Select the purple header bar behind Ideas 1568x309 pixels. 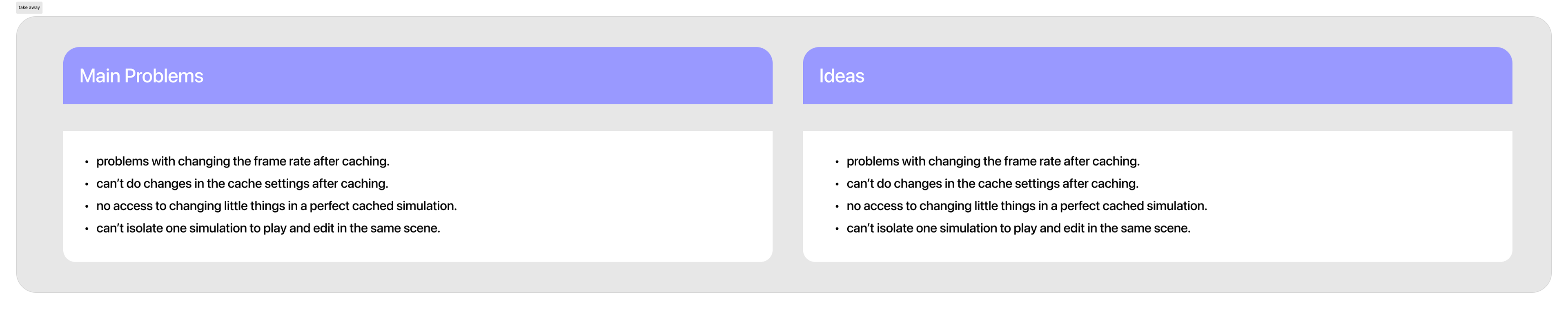[x=1157, y=76]
